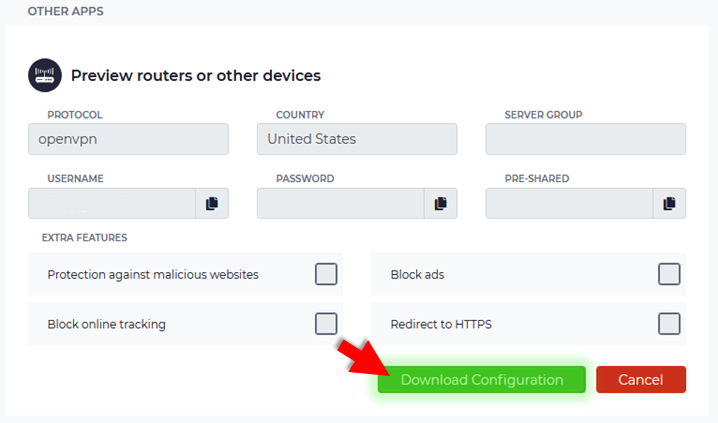Select the Pre-Shared key field
Viewport: 718px width, 423px height.
569,203
